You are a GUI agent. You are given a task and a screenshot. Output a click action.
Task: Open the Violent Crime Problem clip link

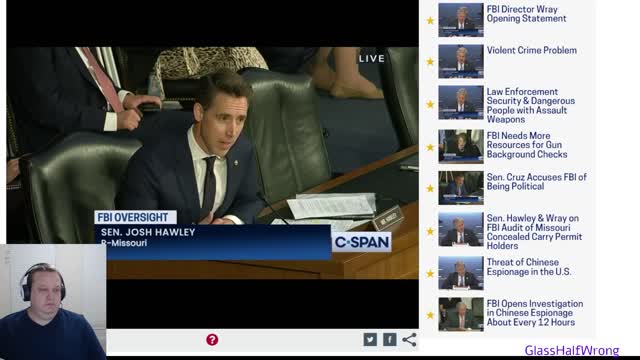click(531, 50)
